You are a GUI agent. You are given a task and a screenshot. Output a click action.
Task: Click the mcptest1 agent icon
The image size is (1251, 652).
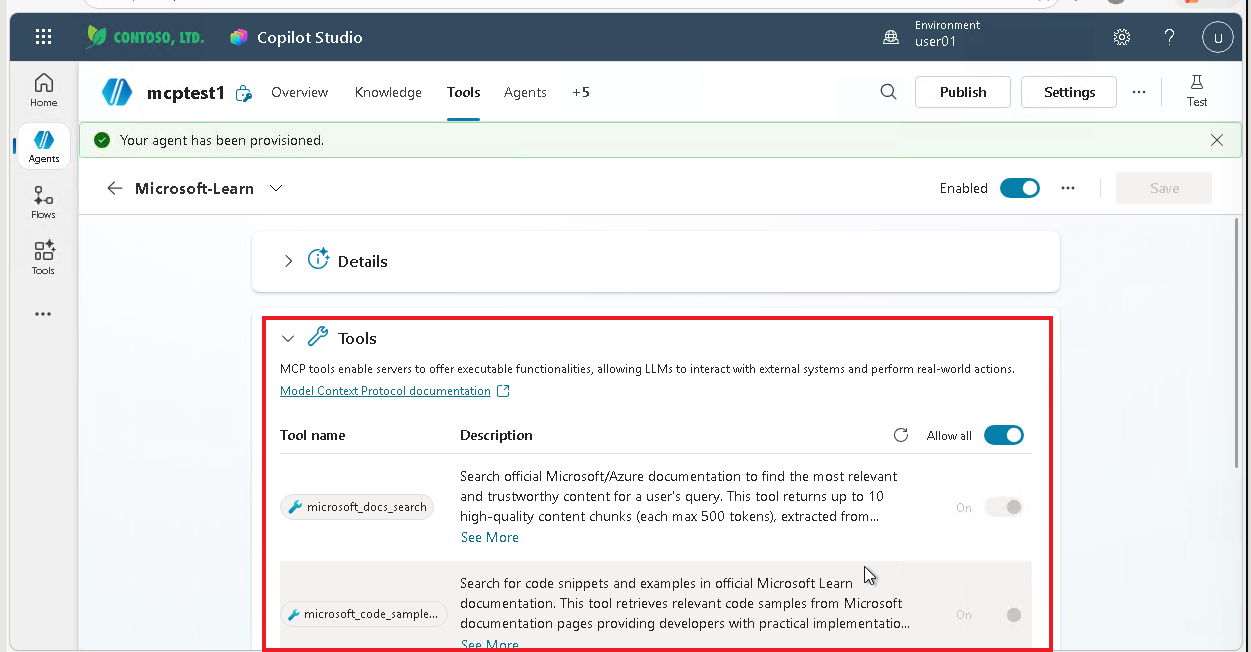[x=117, y=92]
